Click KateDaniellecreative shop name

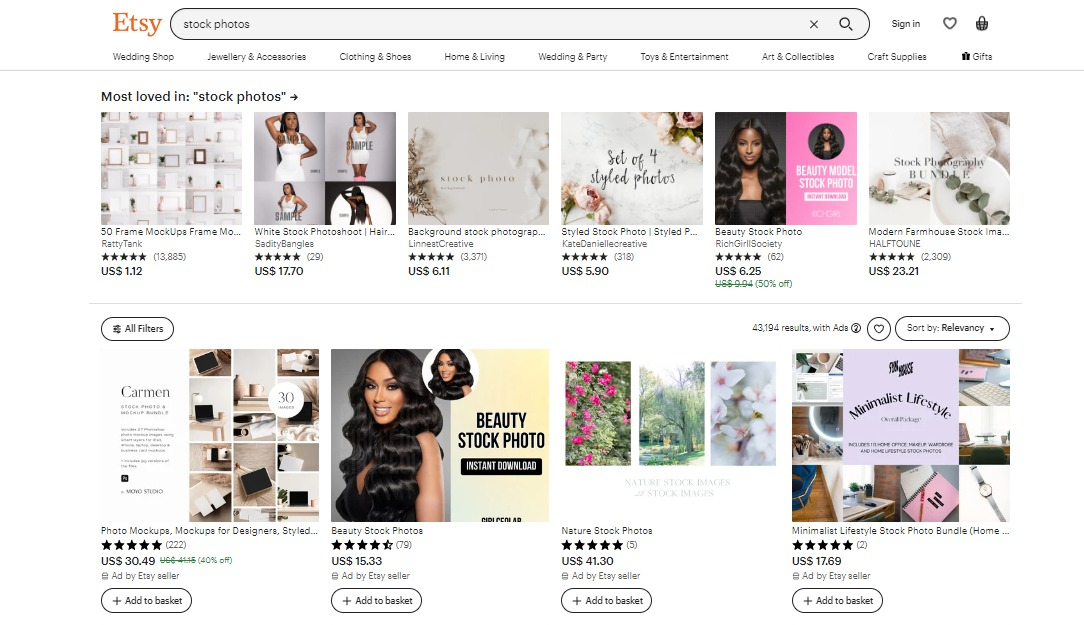point(604,244)
